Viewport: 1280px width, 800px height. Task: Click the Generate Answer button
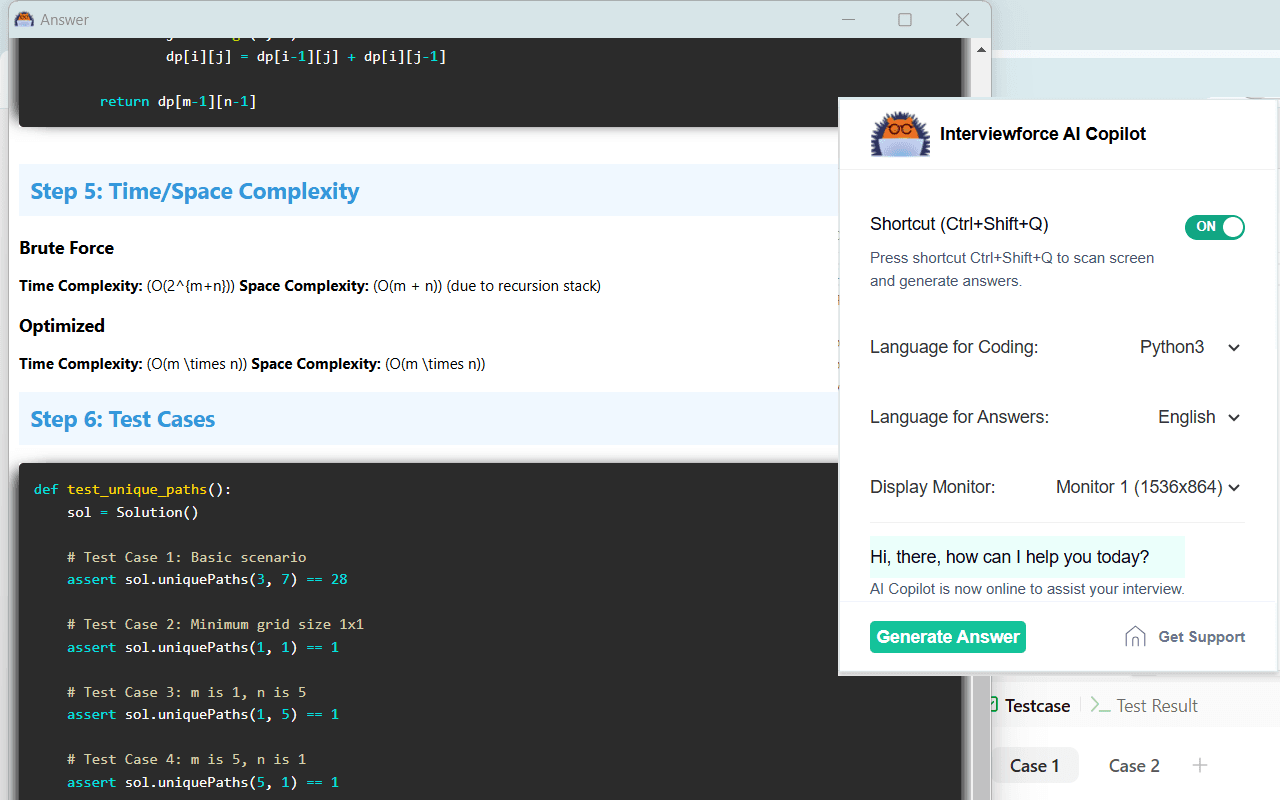point(948,637)
